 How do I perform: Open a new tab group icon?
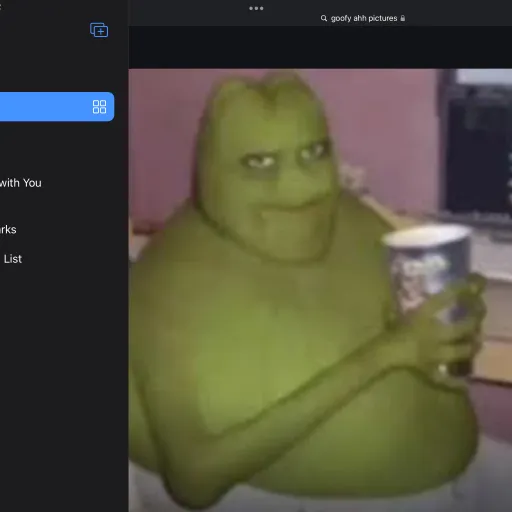(x=99, y=30)
